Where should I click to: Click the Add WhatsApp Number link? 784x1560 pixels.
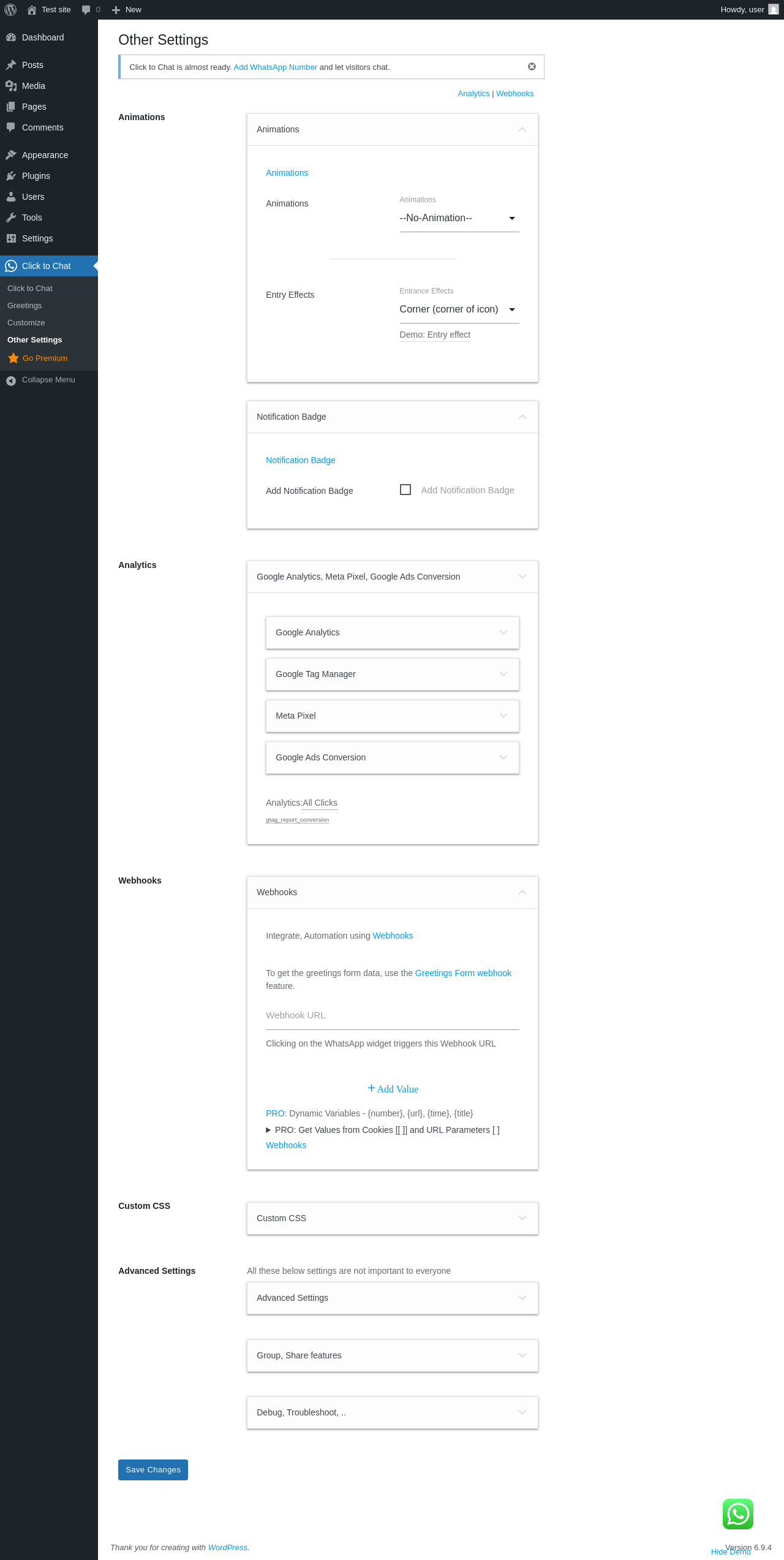pos(275,67)
